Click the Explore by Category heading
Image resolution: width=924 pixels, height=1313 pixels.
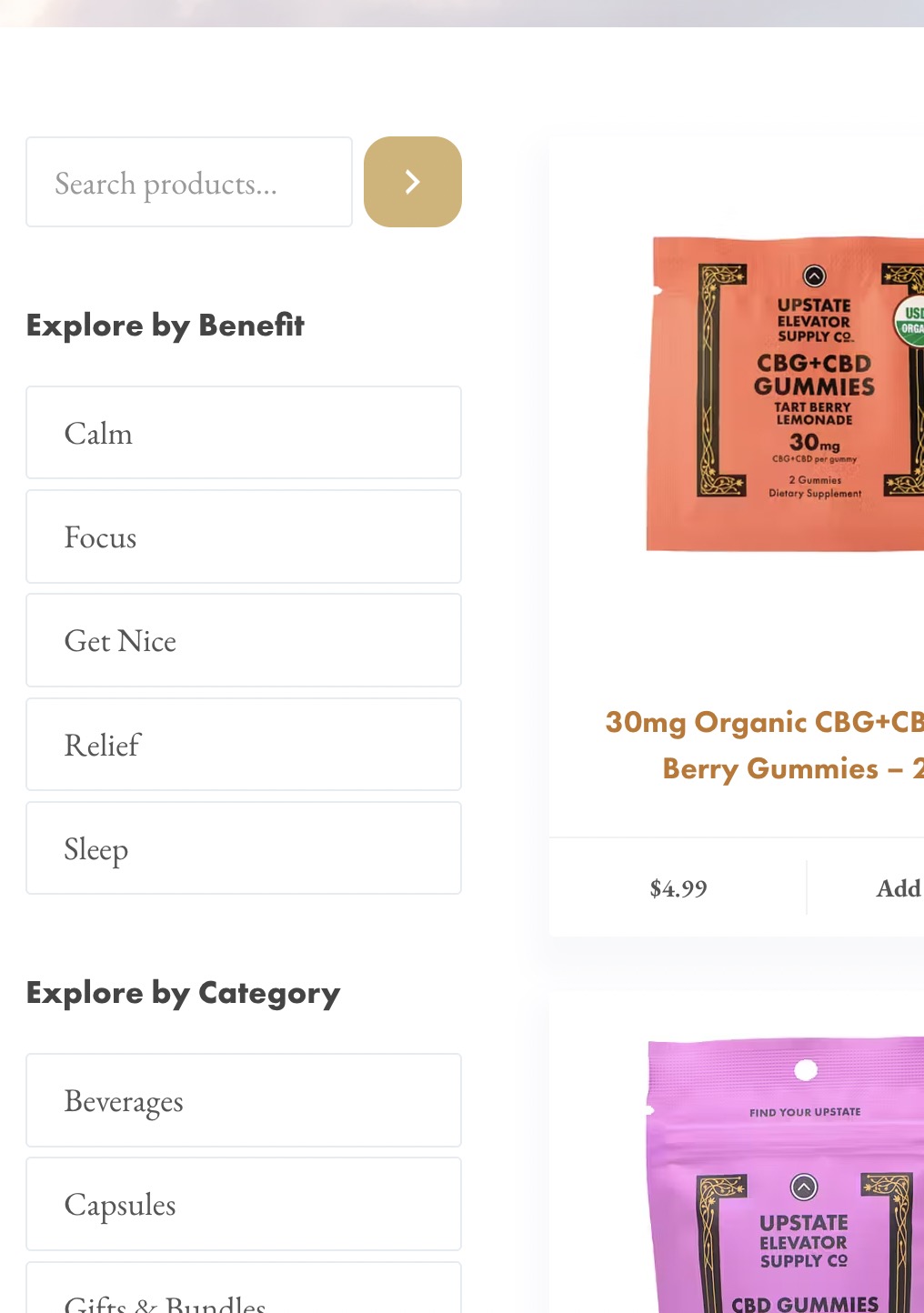point(183,993)
